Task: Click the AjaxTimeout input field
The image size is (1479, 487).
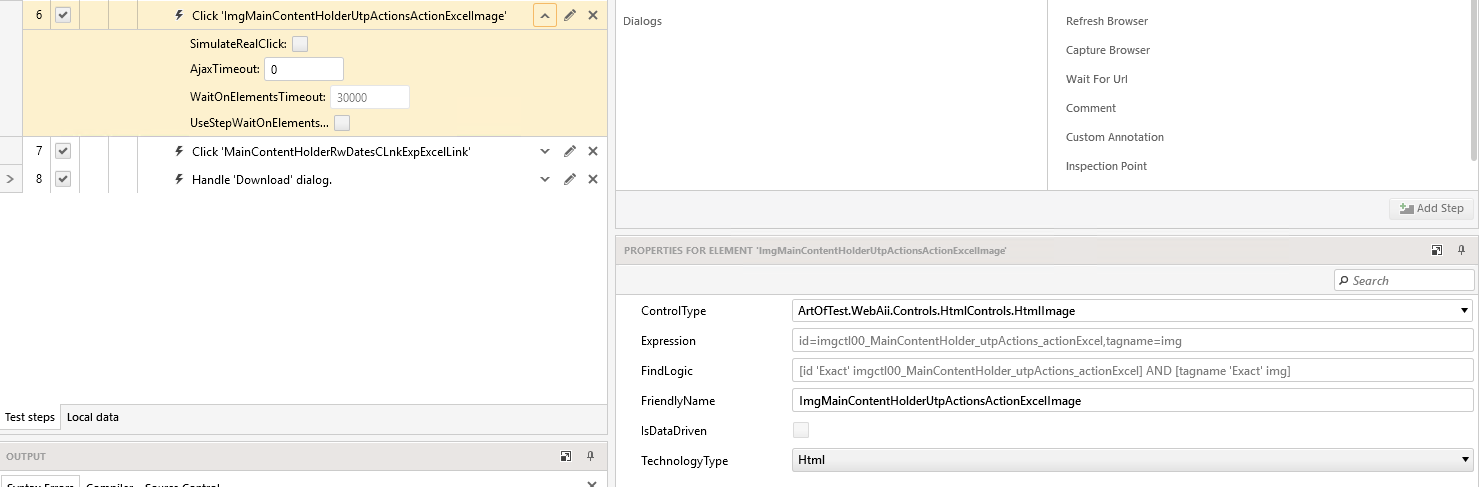Action: coord(304,69)
